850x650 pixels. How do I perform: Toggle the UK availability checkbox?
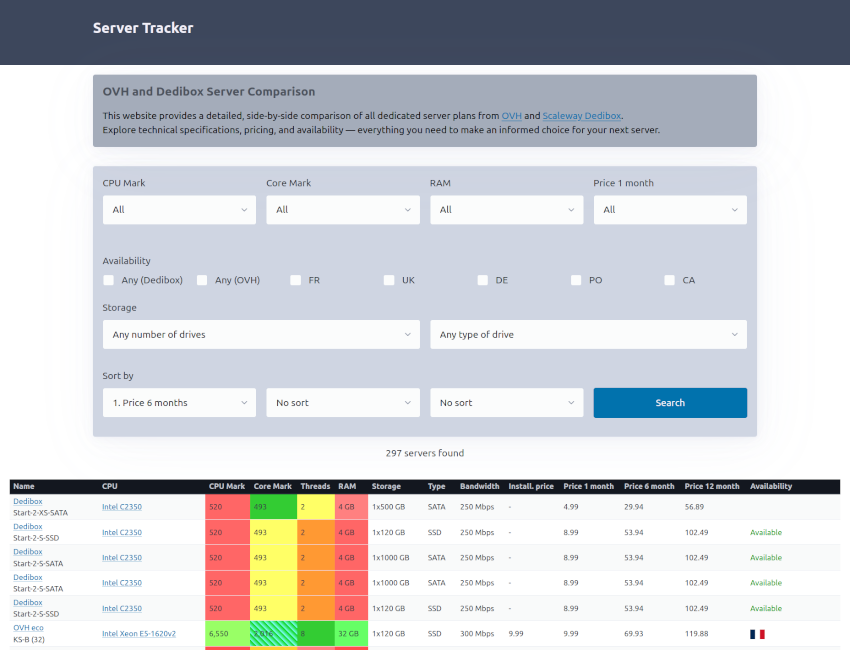point(389,280)
